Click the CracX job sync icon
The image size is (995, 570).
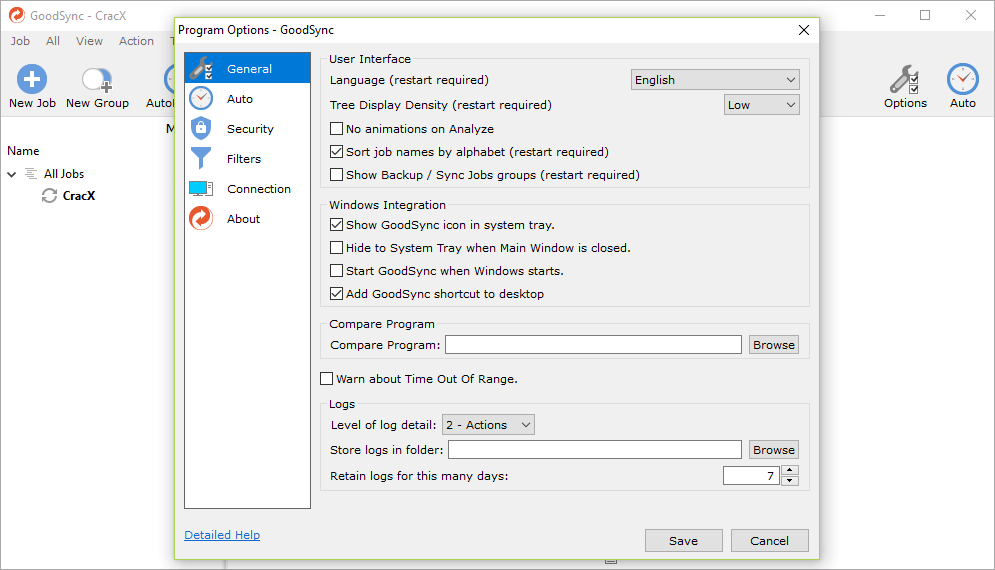tap(49, 196)
